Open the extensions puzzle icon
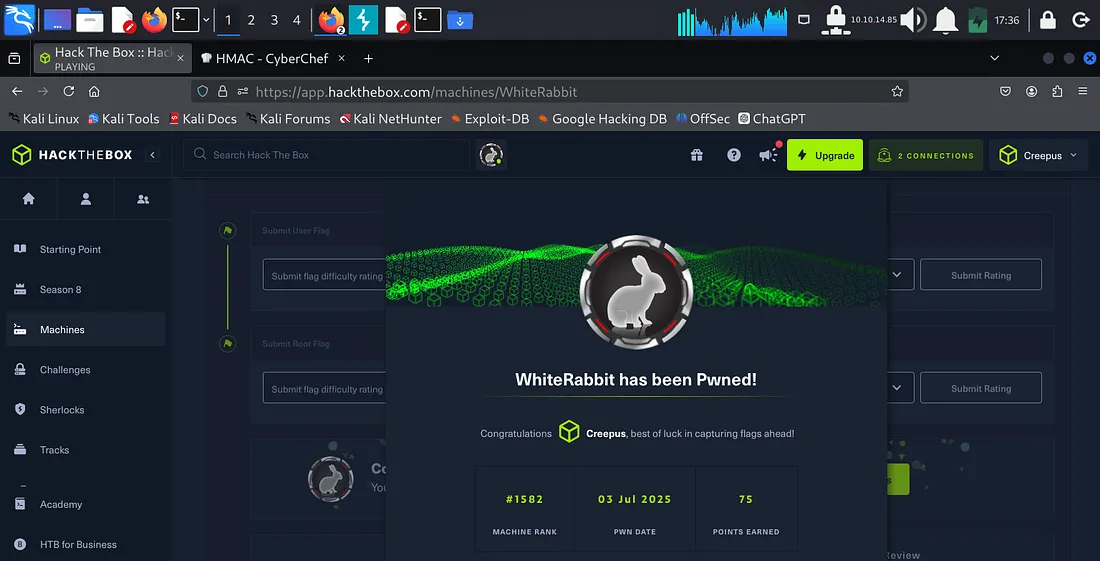Viewport: 1100px width, 561px height. coord(1057,91)
